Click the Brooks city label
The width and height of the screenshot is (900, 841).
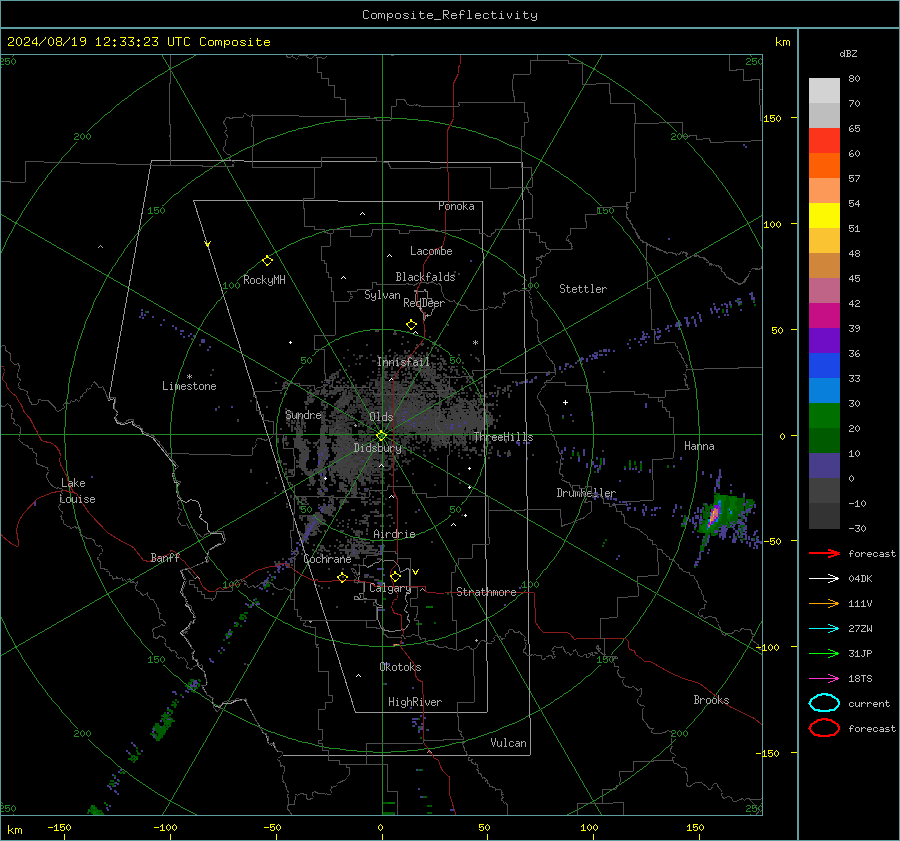click(x=711, y=700)
